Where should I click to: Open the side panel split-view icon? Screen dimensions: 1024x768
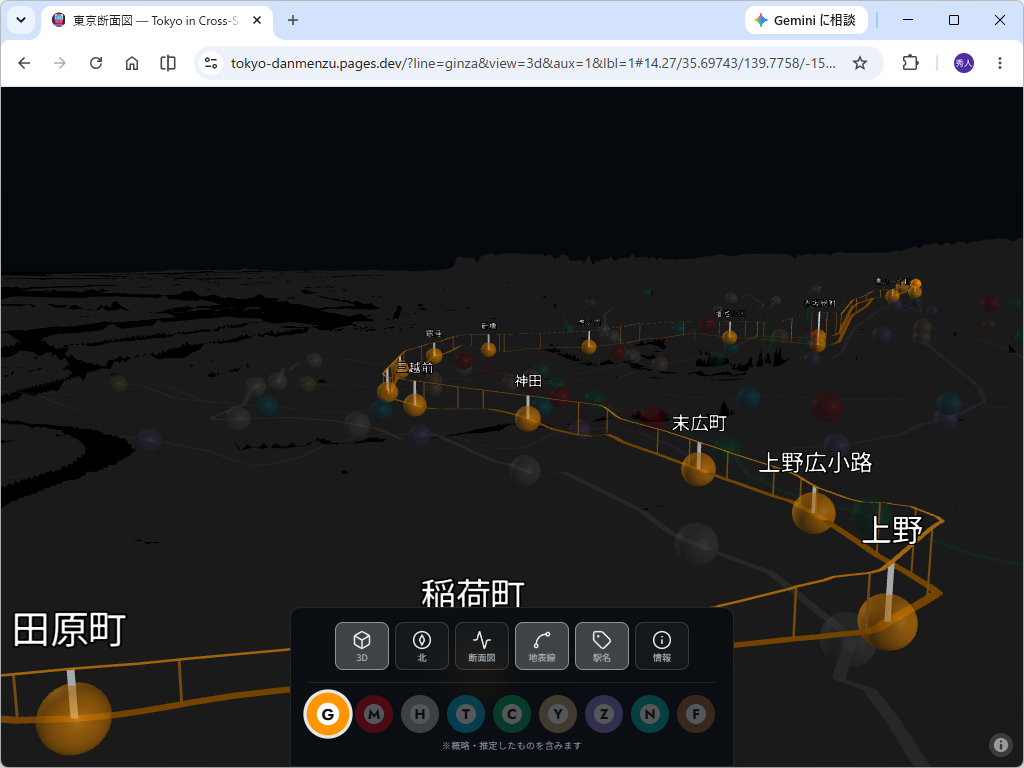tap(168, 63)
